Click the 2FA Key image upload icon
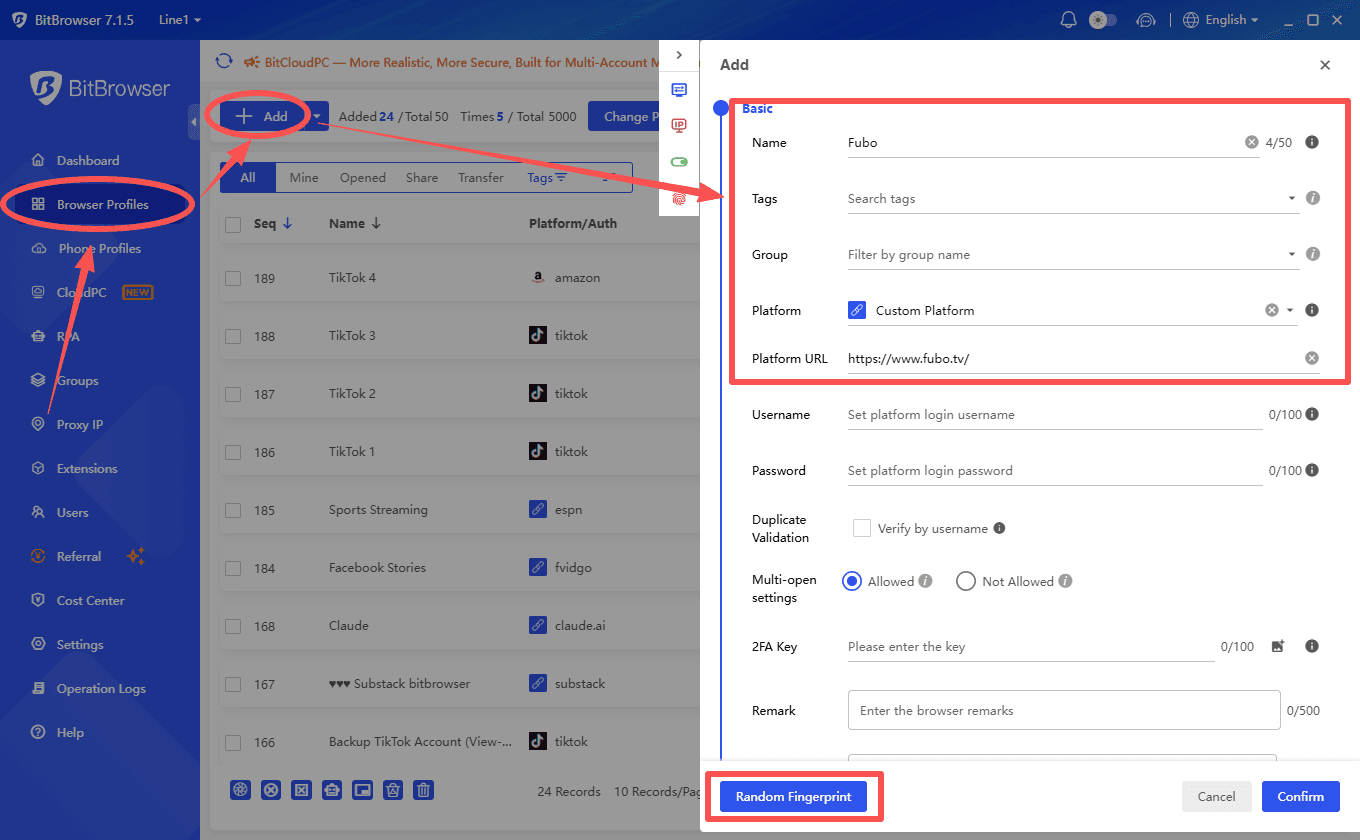This screenshot has height=840, width=1360. tap(1278, 647)
